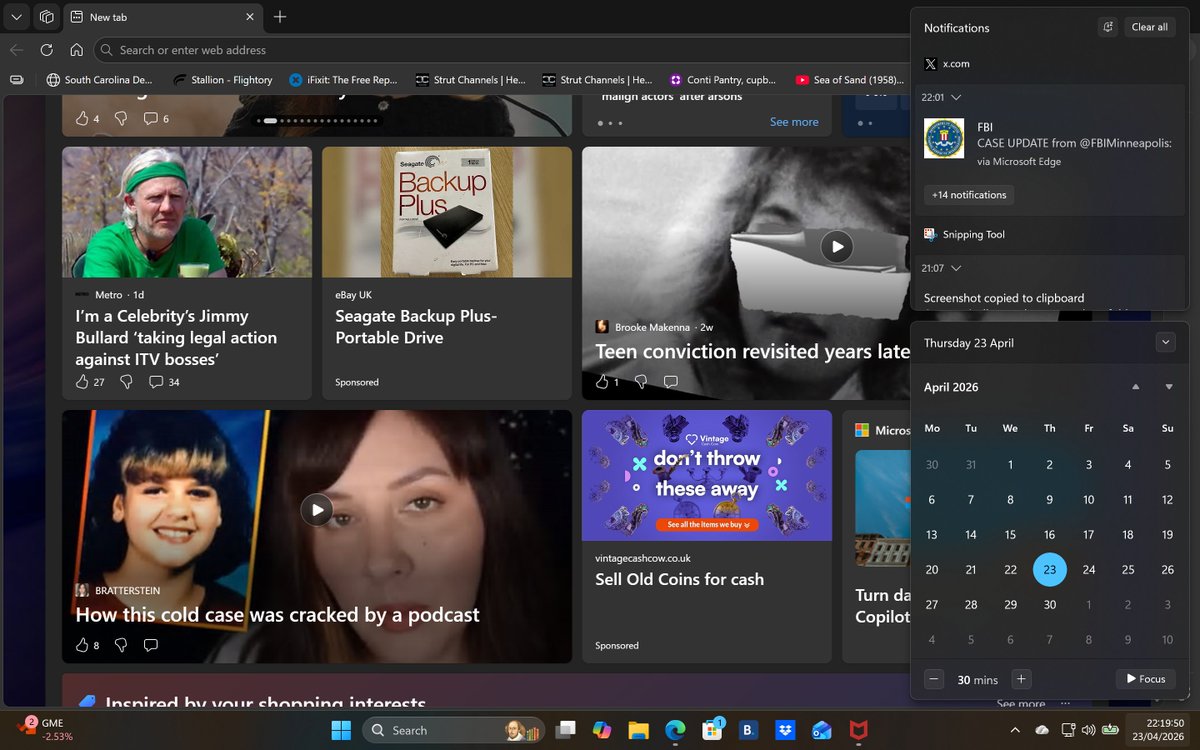Screen dimensions: 1200x750
Task: Collapse the 22:01 notification group
Action: (x=957, y=97)
